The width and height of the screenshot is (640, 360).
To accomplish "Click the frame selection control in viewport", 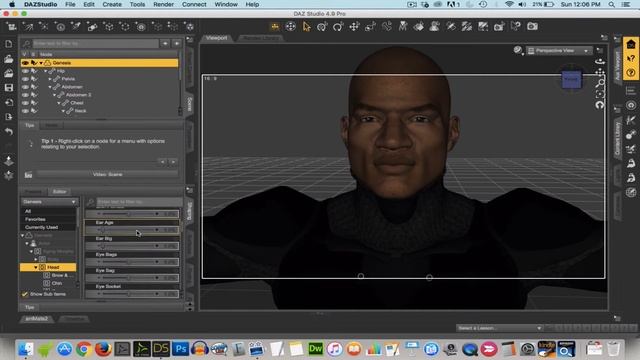I will coord(600,94).
